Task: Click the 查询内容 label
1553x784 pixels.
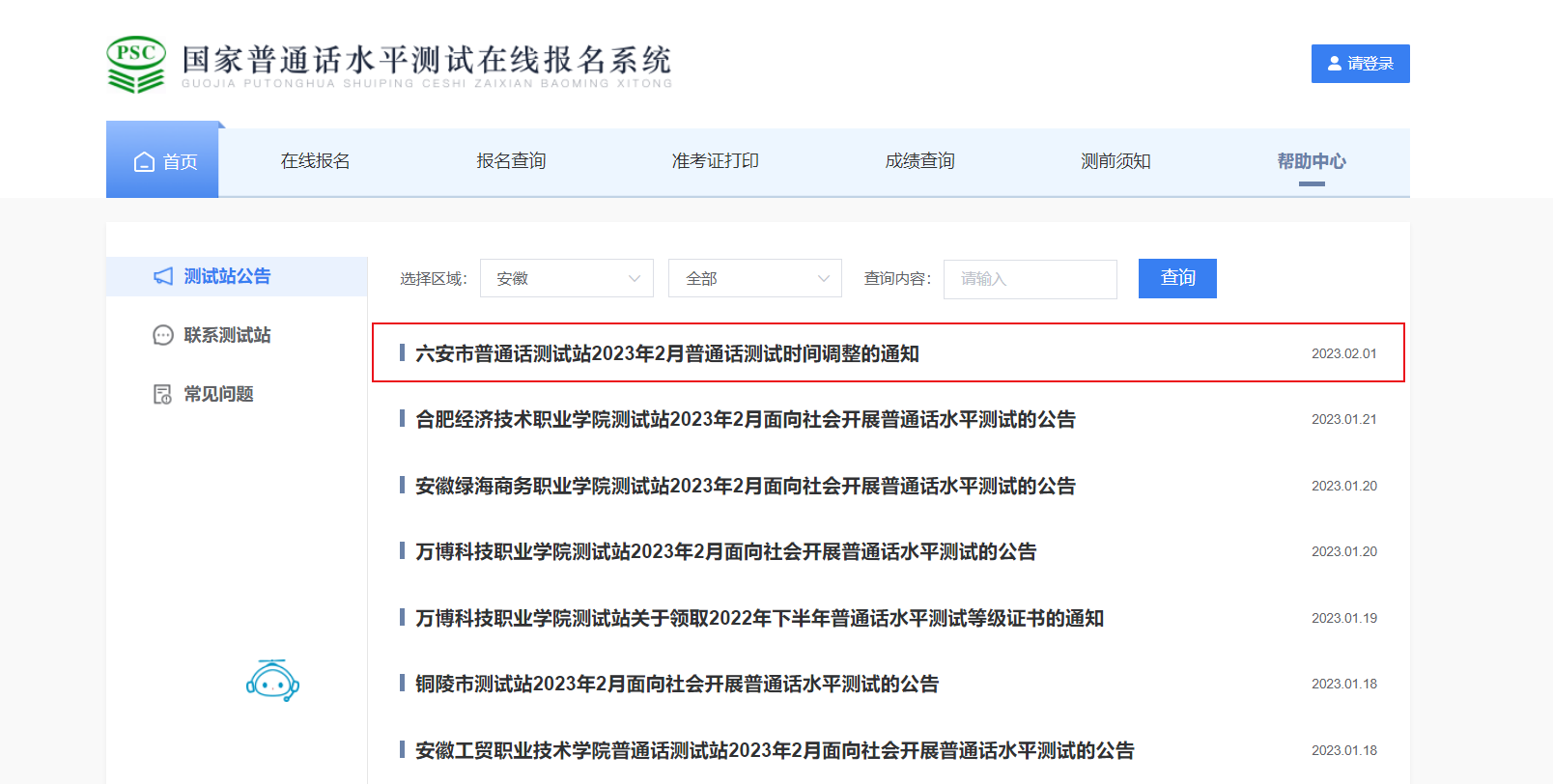Action: 897,279
